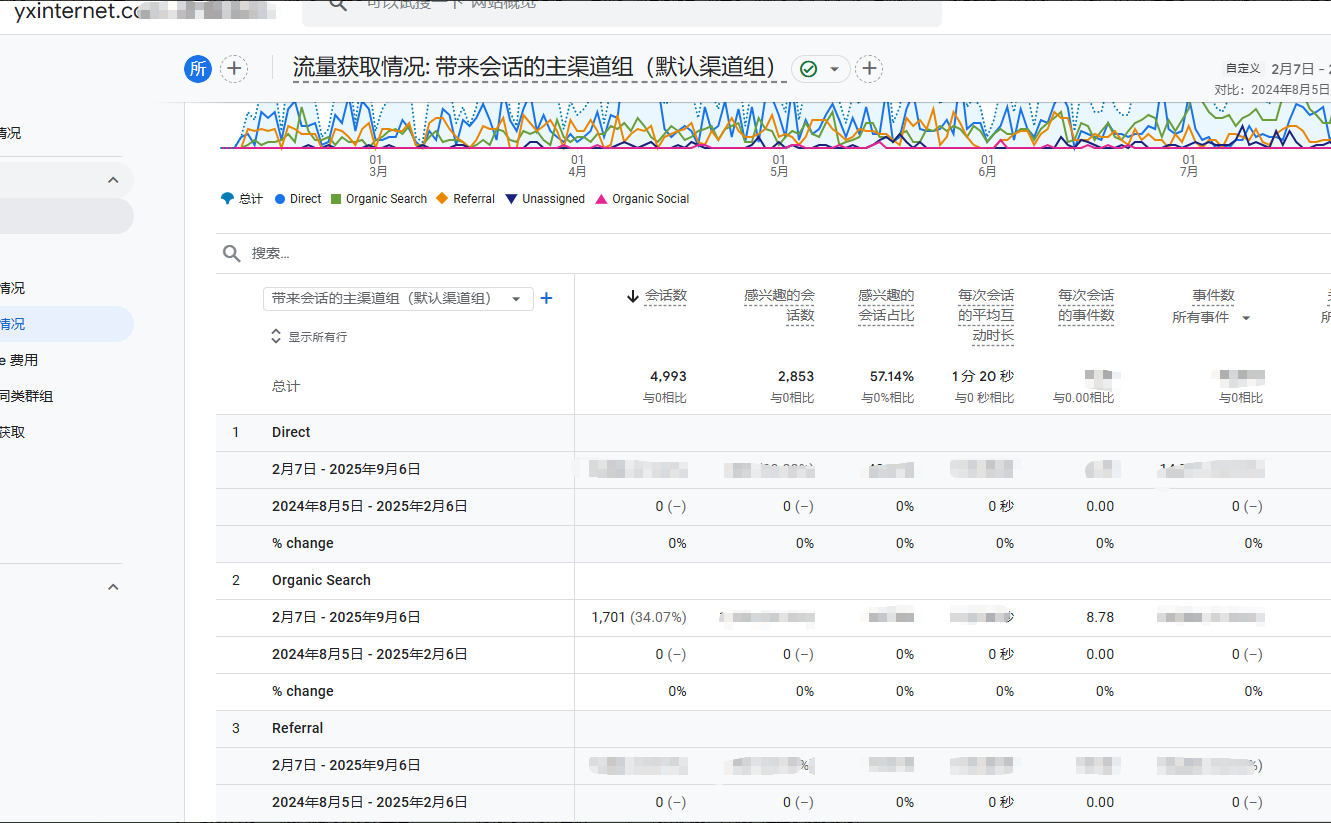Toggle Direct series in chart legend
The height and width of the screenshot is (823, 1331).
point(298,199)
